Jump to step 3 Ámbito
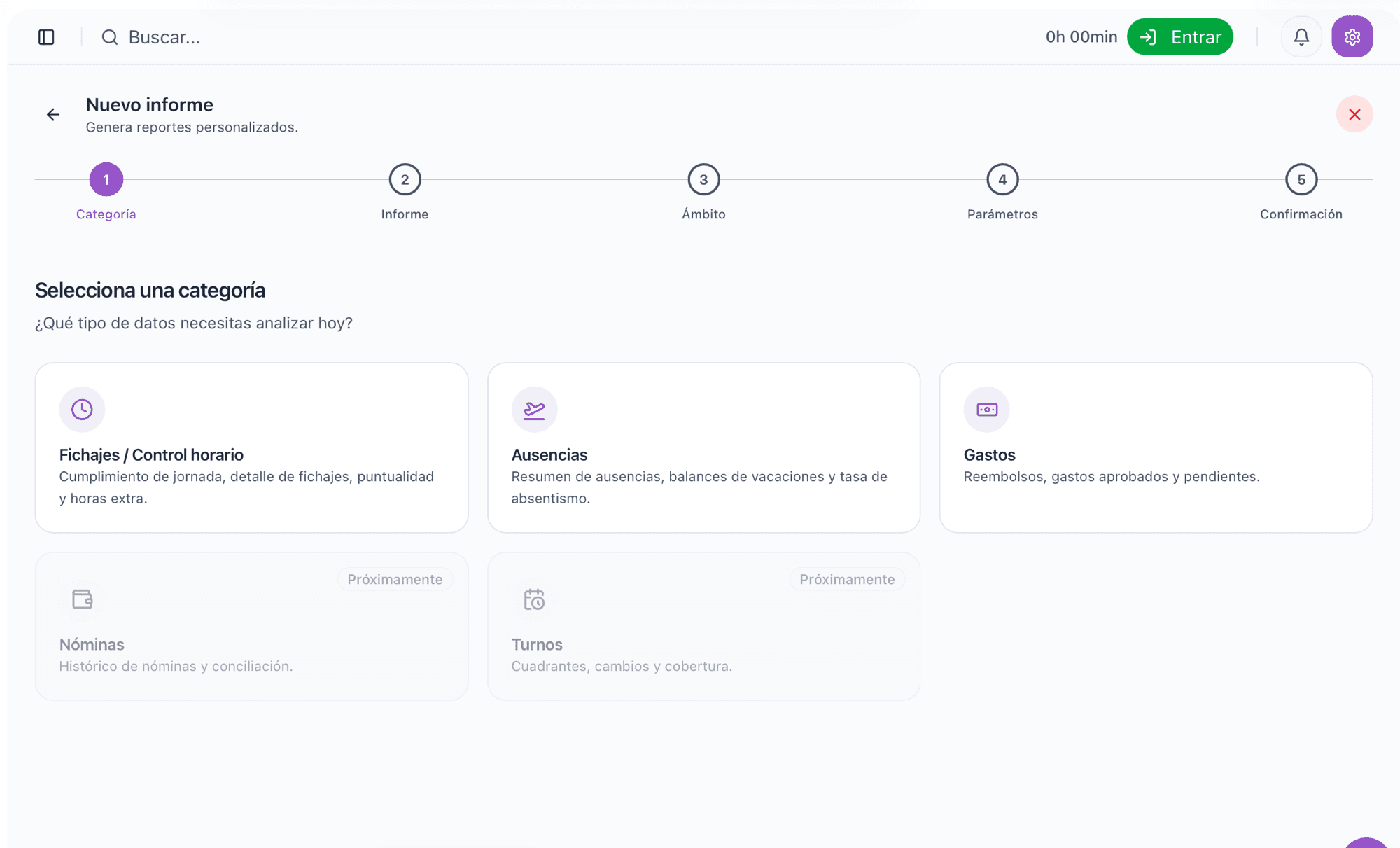1400x848 pixels. [x=703, y=180]
